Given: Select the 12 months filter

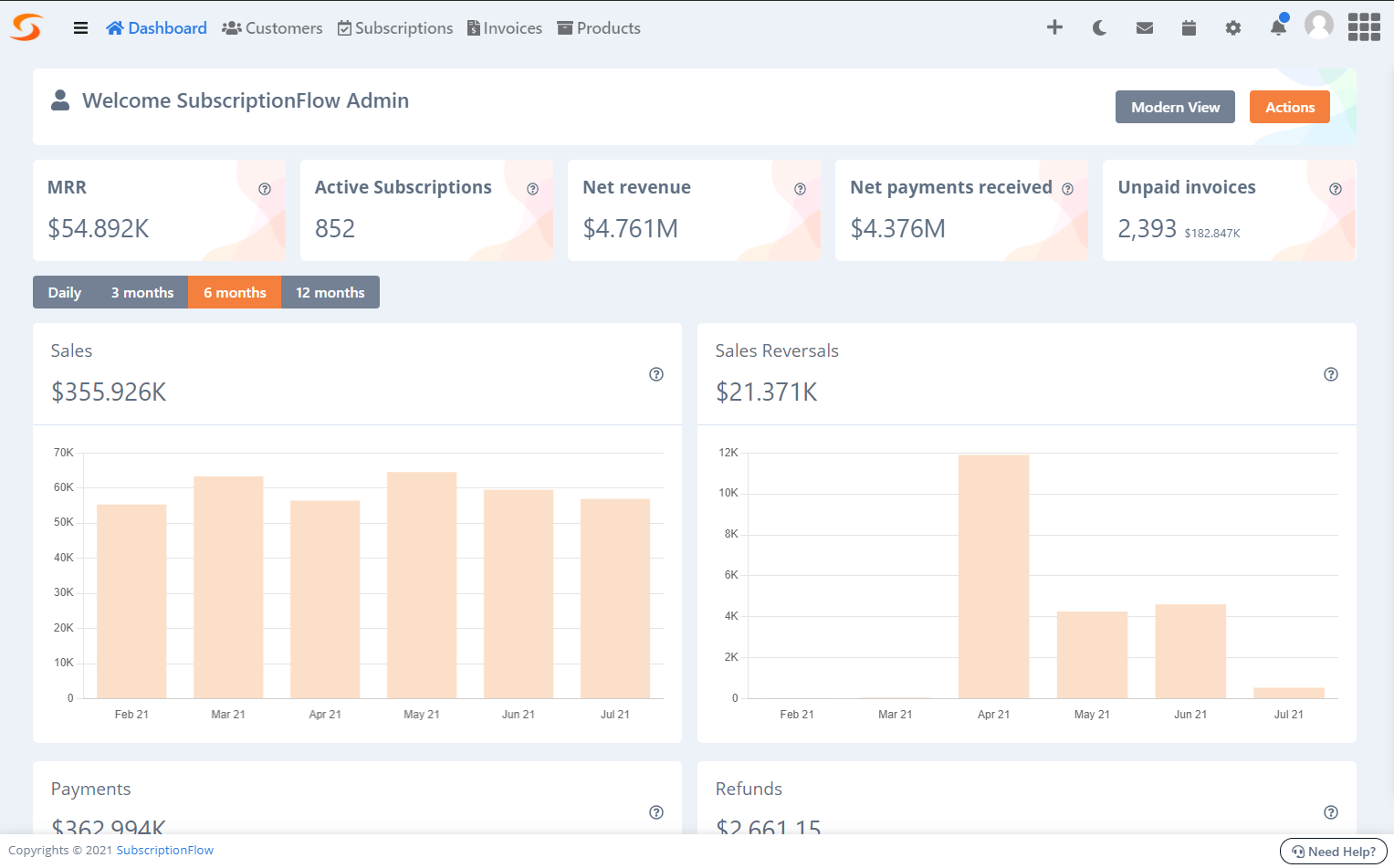Looking at the screenshot, I should click(x=330, y=292).
